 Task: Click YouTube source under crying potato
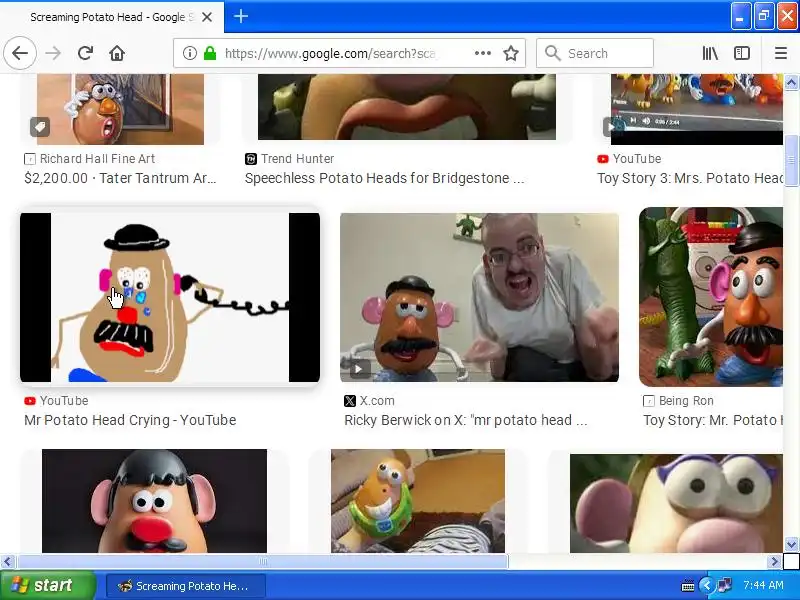(x=64, y=401)
